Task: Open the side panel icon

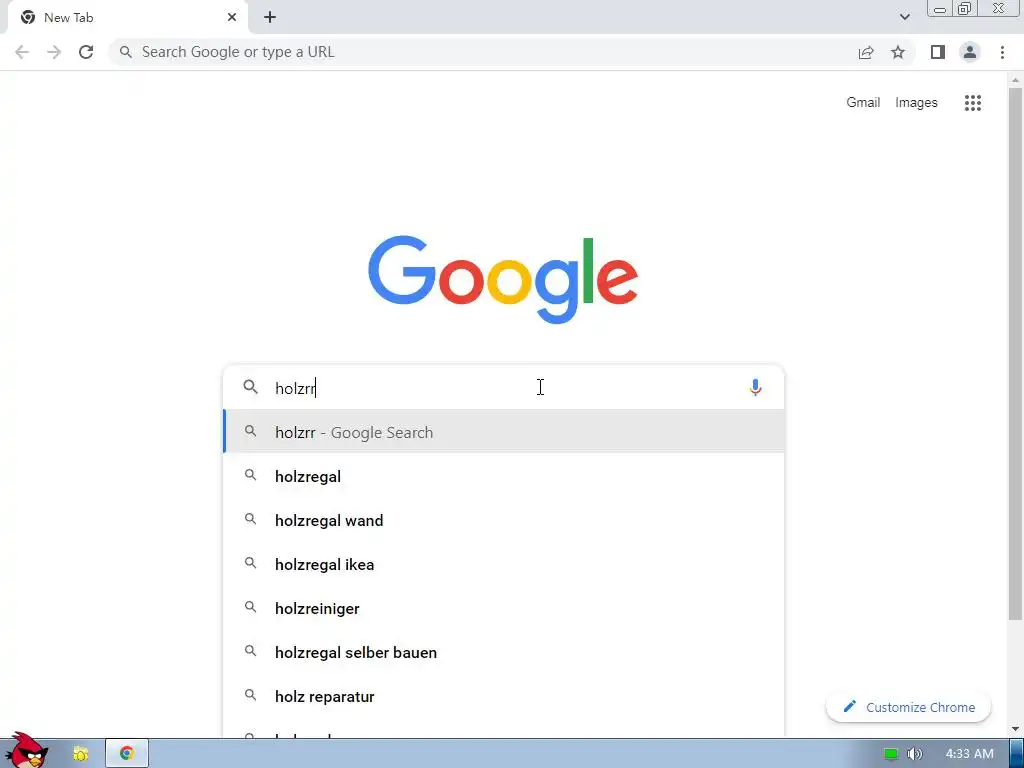Action: point(938,52)
